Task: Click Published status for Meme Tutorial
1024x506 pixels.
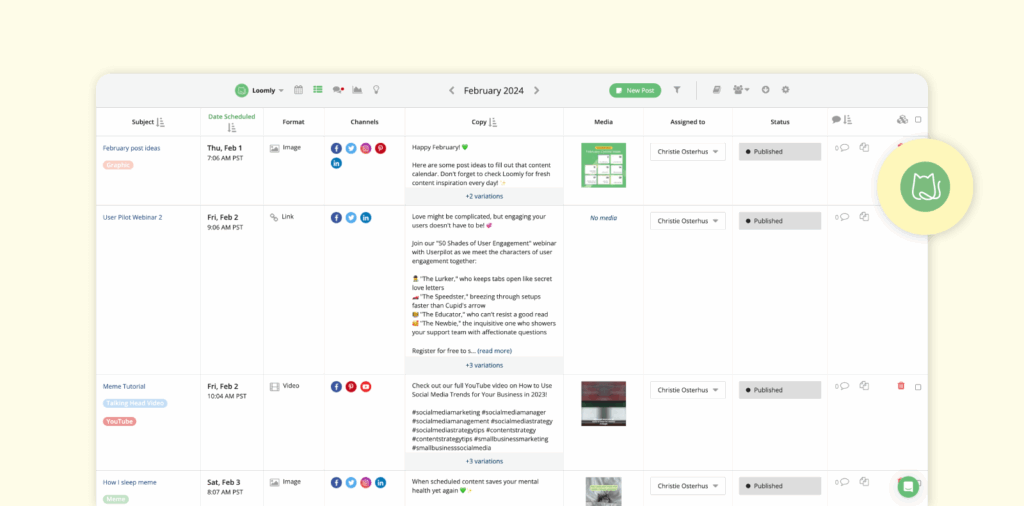Action: pyautogui.click(x=780, y=390)
